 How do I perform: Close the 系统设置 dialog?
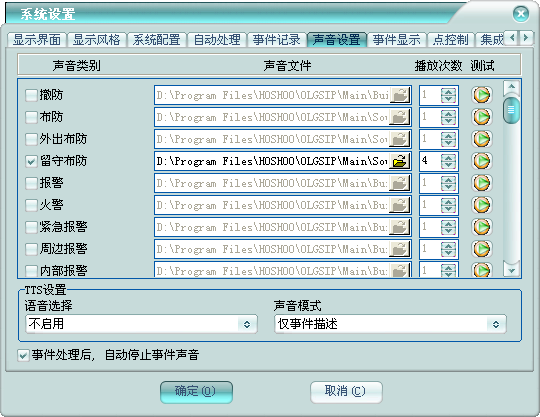click(x=521, y=14)
